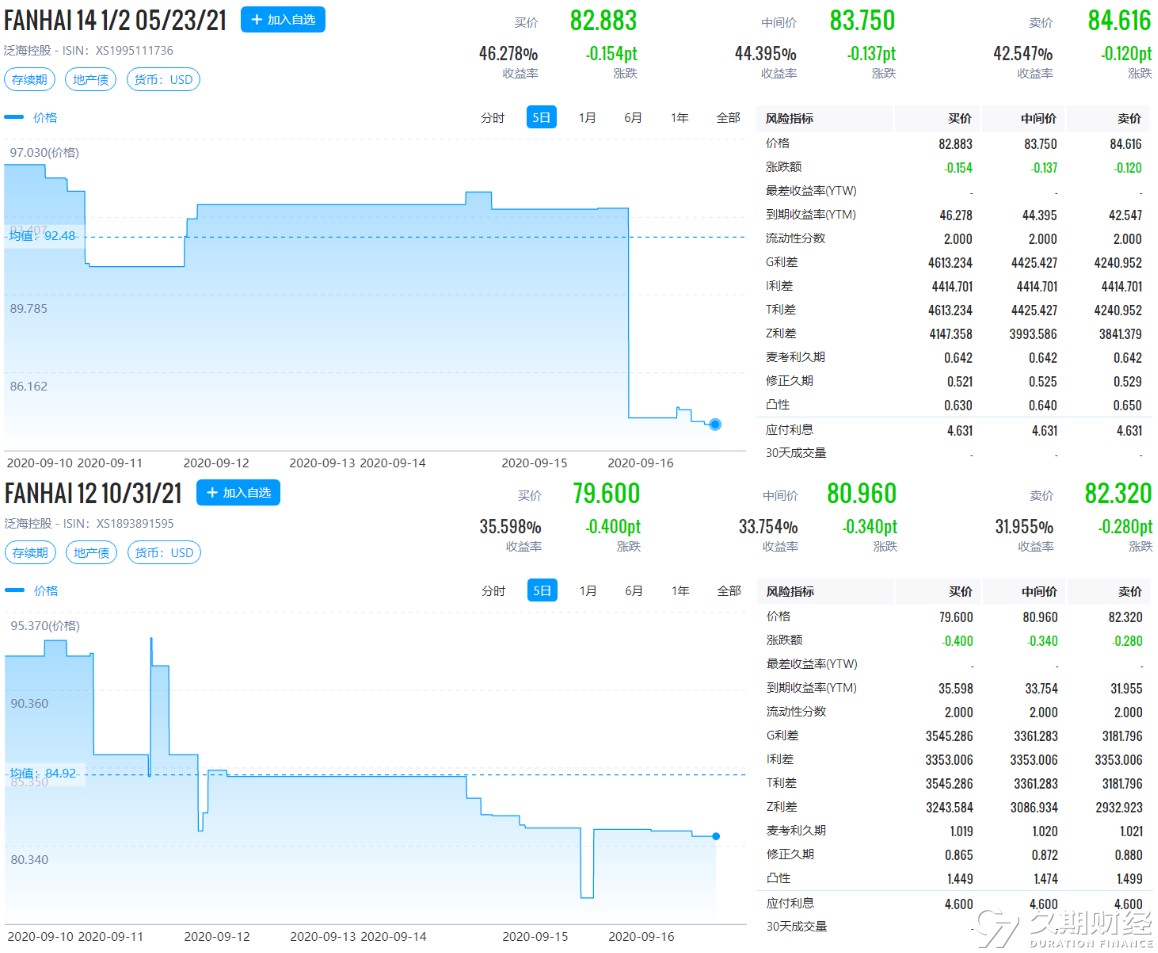Click latest data point on FANHAI 12 chart
1158x953 pixels.
[716, 836]
